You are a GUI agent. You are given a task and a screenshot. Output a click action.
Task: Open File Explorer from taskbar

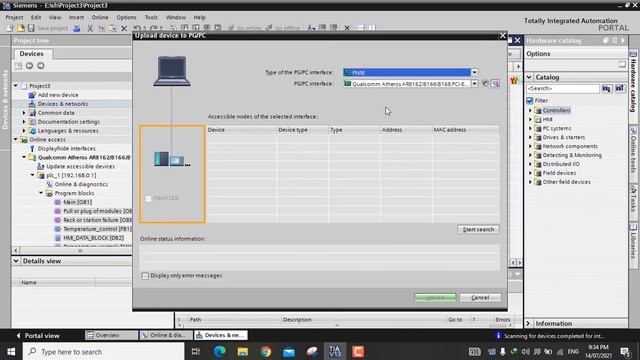tap(243, 351)
